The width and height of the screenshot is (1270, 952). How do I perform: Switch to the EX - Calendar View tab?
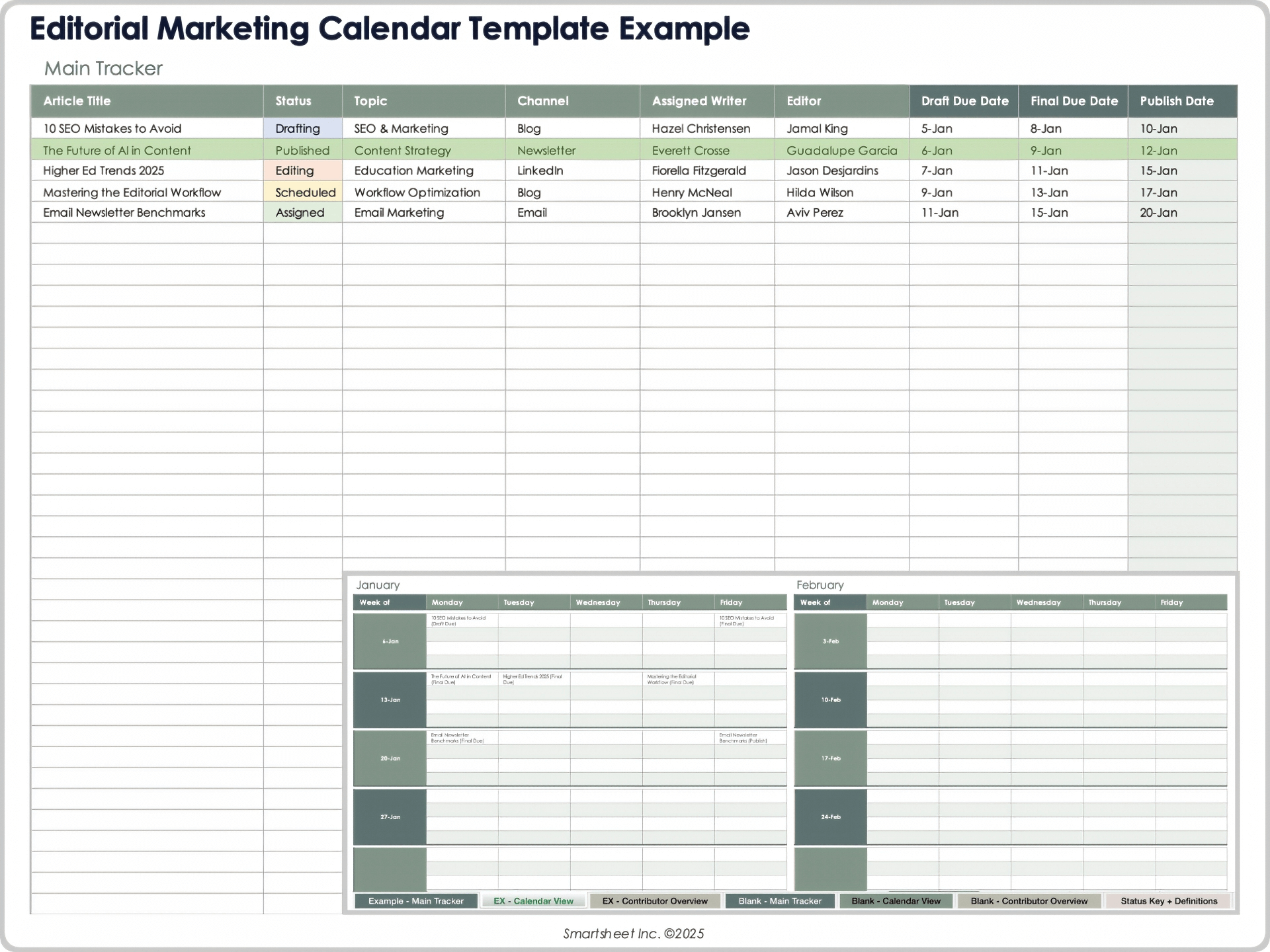coord(533,901)
